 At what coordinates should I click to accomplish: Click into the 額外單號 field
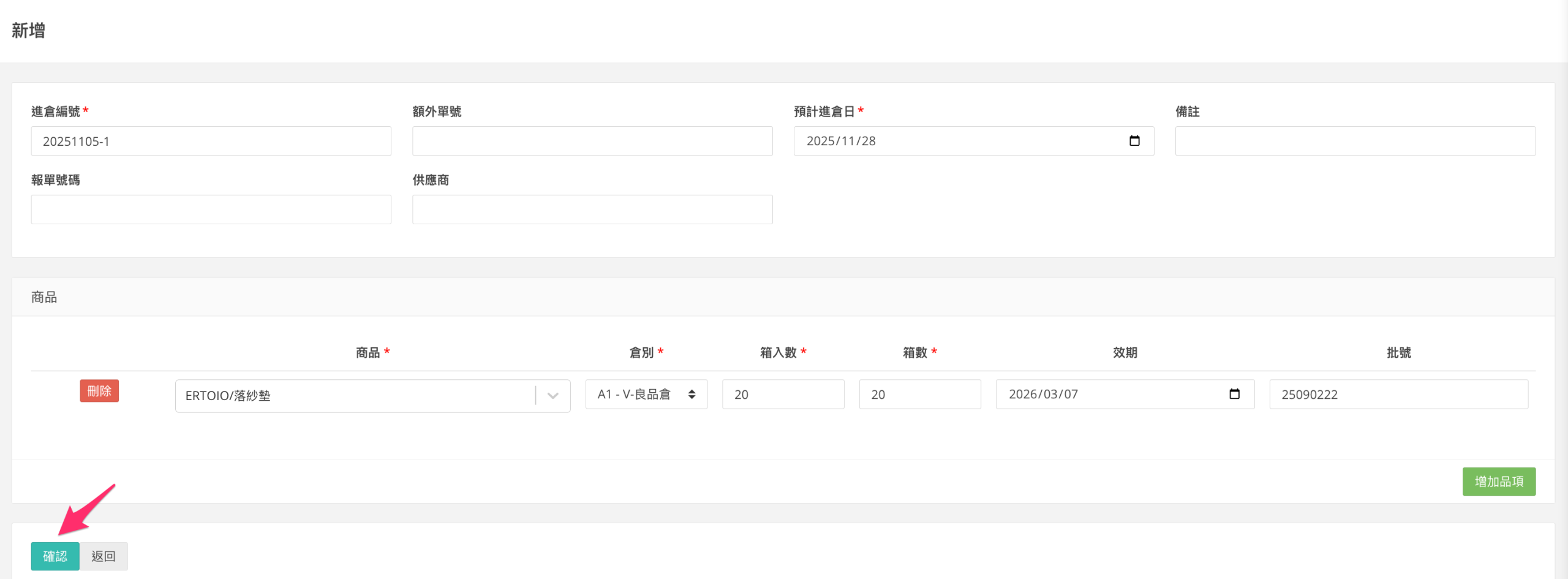592,141
